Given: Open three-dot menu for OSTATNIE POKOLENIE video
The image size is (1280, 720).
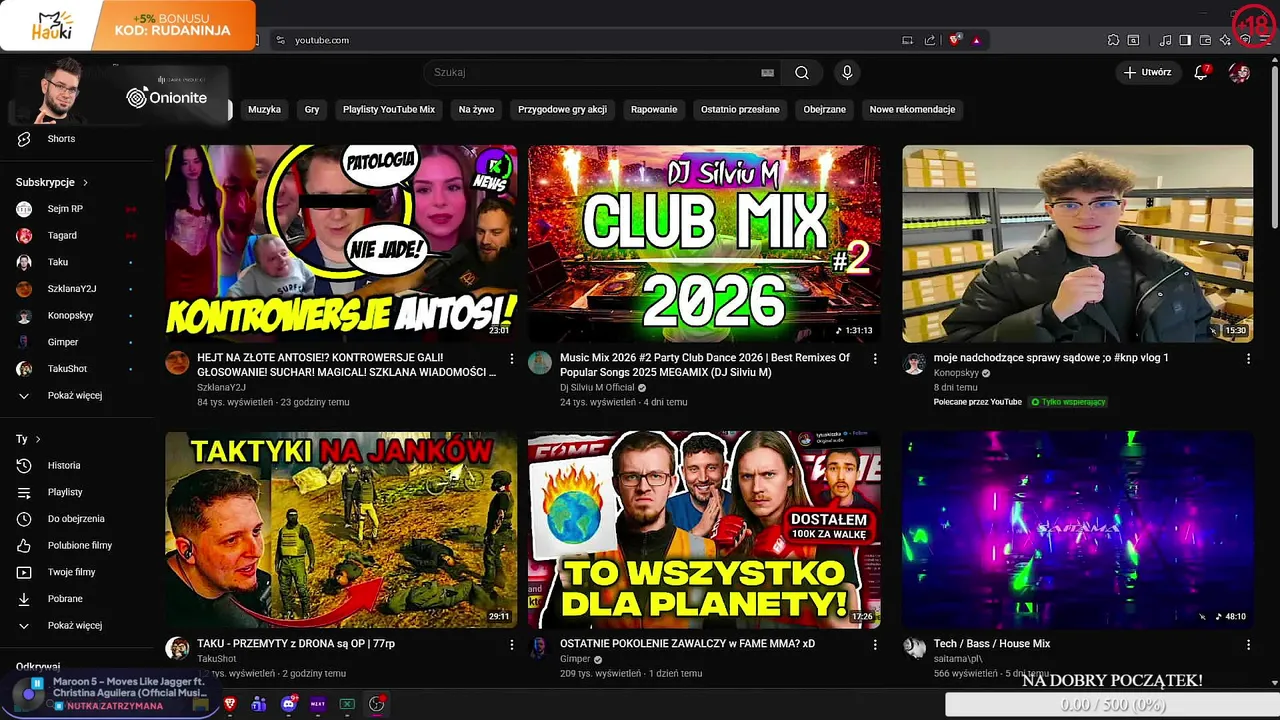Looking at the screenshot, I should point(875,645).
